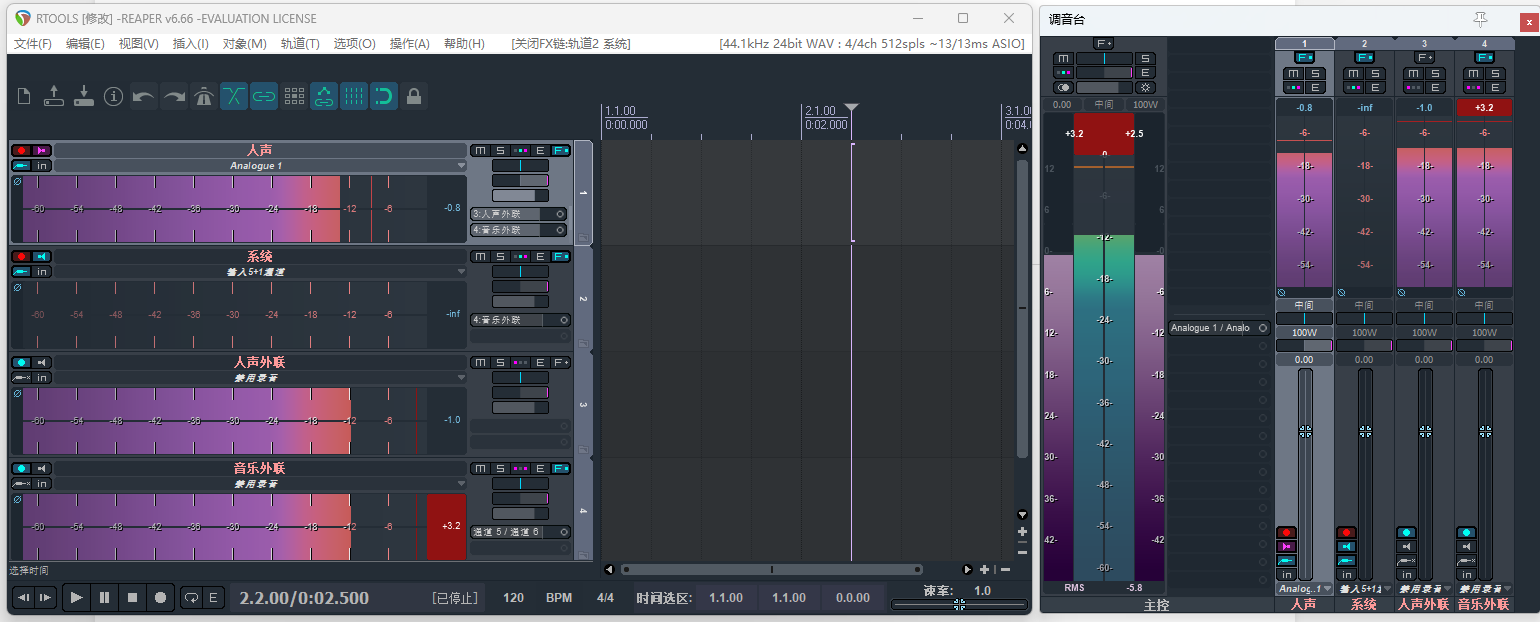Start playback with Play button
The height and width of the screenshot is (622, 1540).
(x=76, y=597)
